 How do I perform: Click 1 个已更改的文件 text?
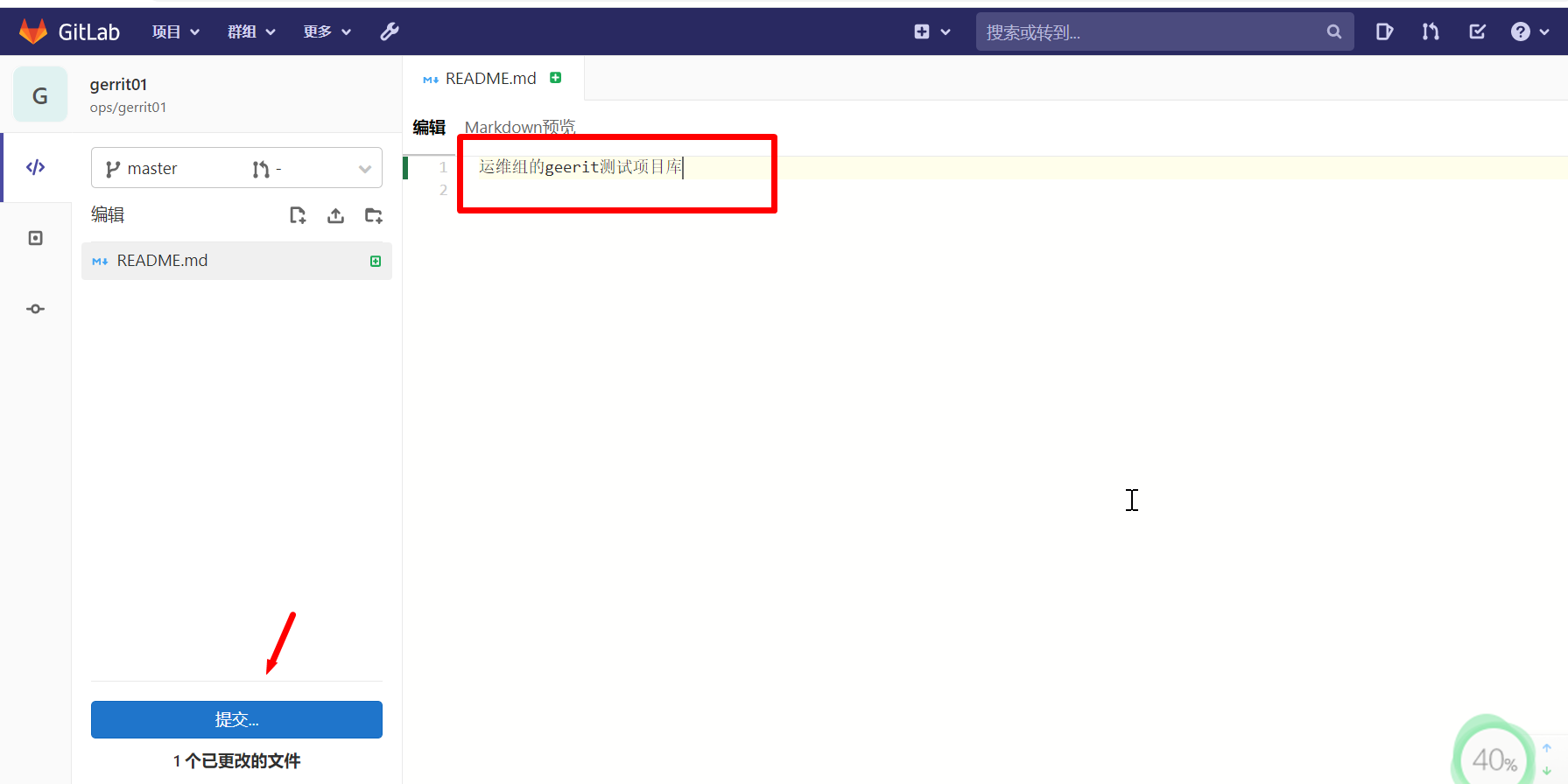pyautogui.click(x=236, y=760)
